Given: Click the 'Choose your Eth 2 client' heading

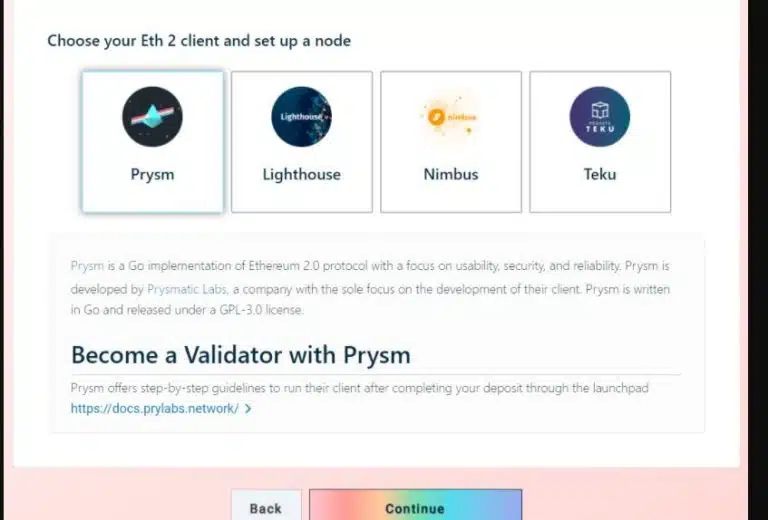Looking at the screenshot, I should (x=199, y=41).
